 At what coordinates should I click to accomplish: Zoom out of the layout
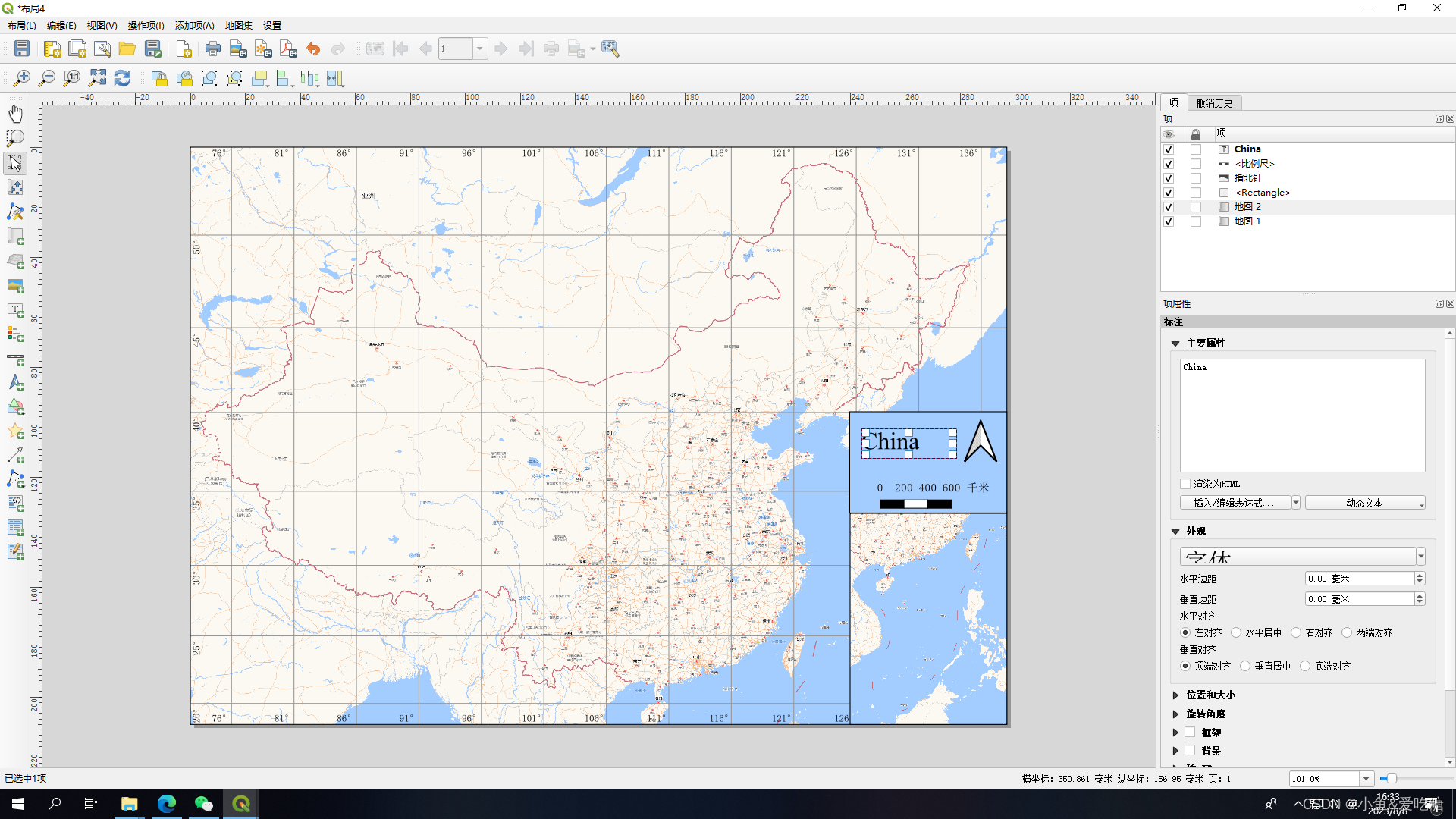tap(47, 78)
